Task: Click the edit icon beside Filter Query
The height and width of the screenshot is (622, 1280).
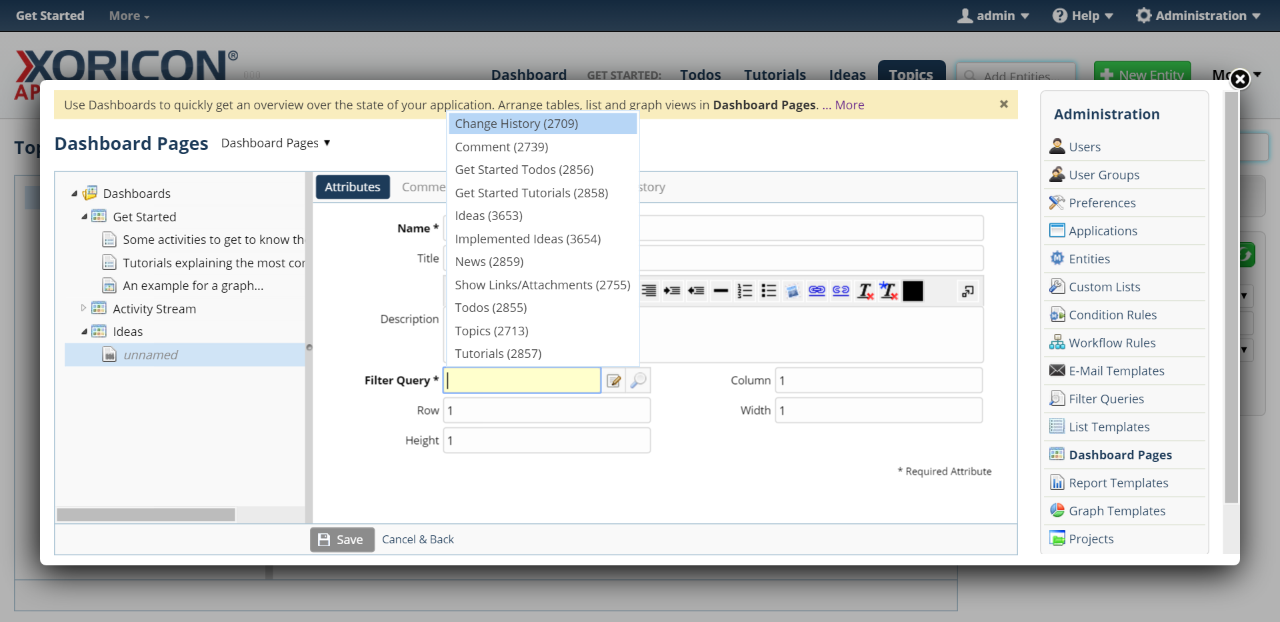Action: [x=614, y=381]
